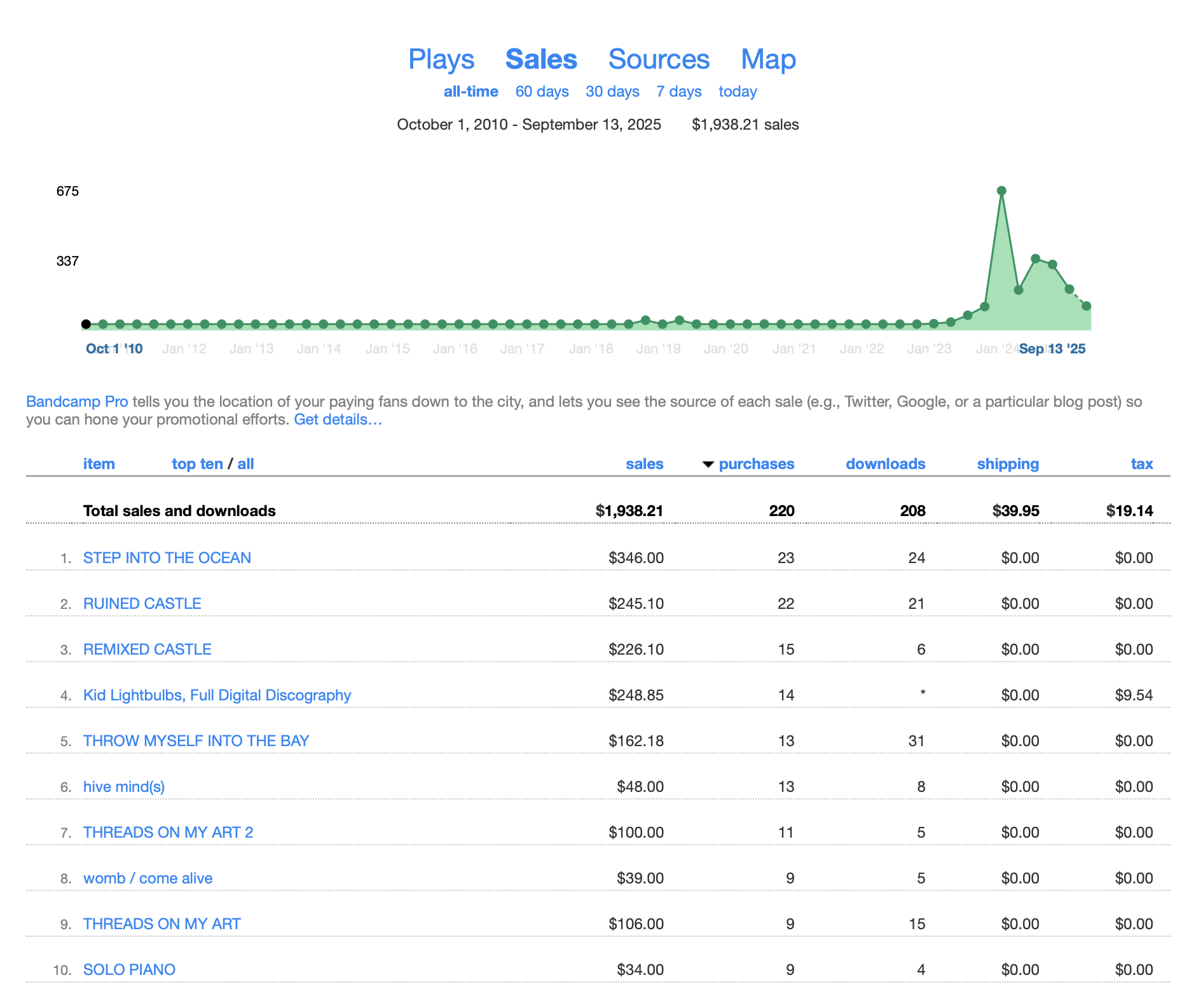Switch to the Plays tab

[441, 60]
